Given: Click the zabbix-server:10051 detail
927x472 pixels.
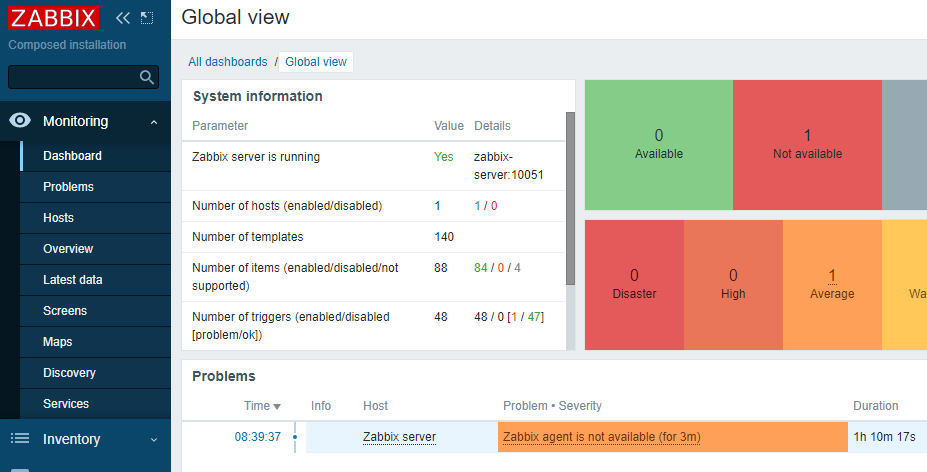Looking at the screenshot, I should tap(508, 166).
